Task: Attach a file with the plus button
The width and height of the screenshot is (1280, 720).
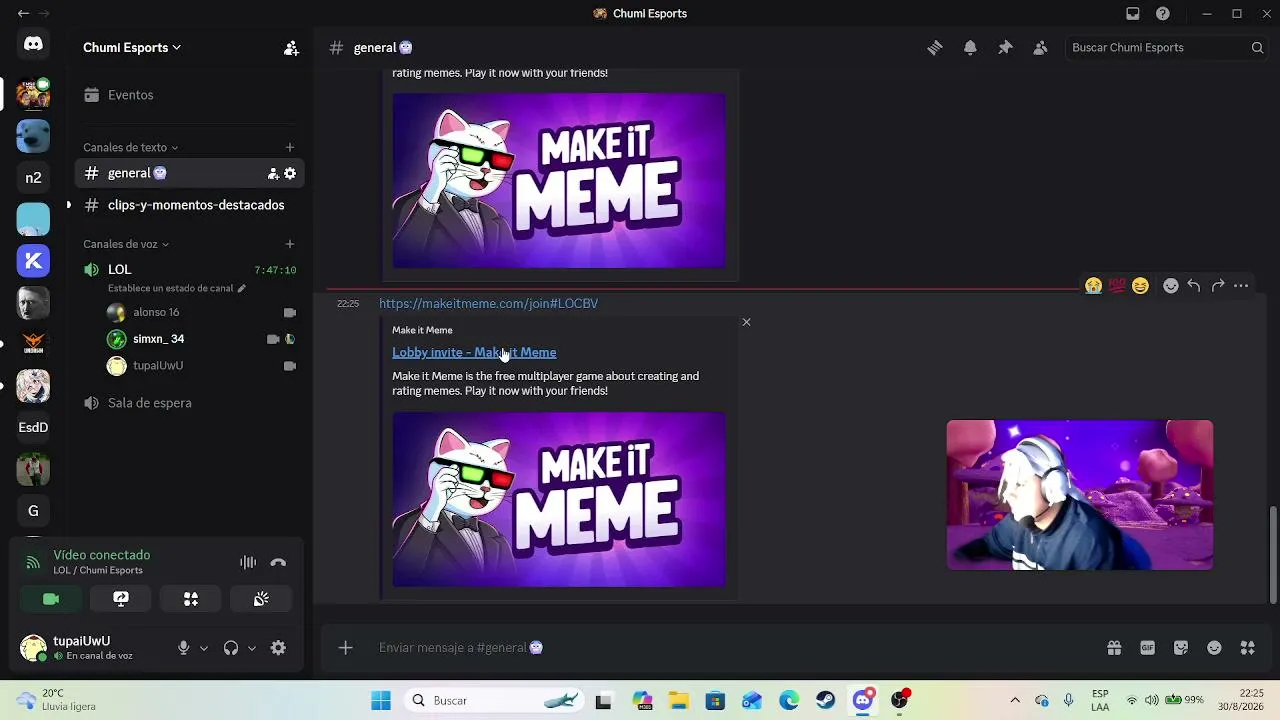Action: [345, 648]
